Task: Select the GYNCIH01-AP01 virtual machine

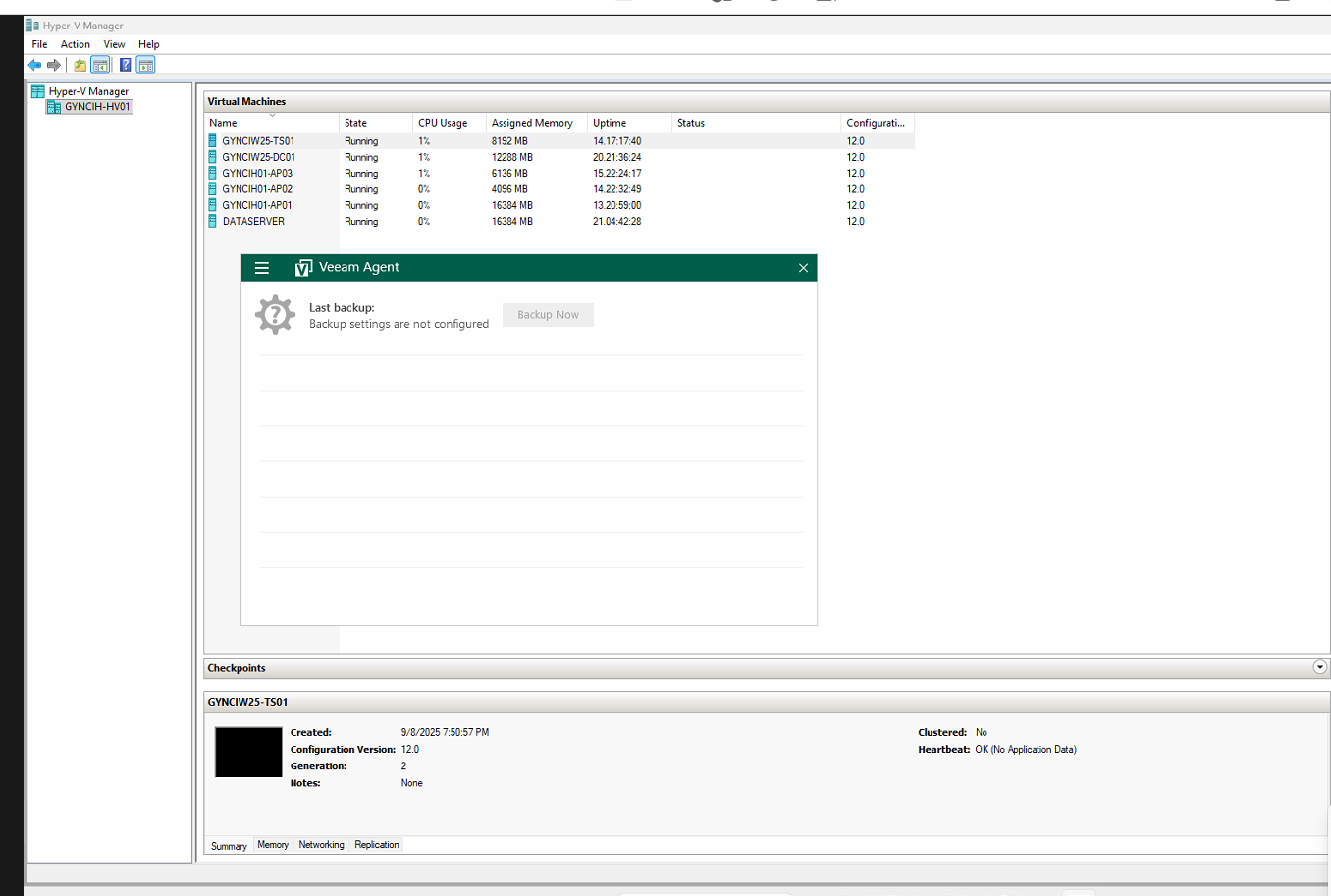Action: coord(257,205)
